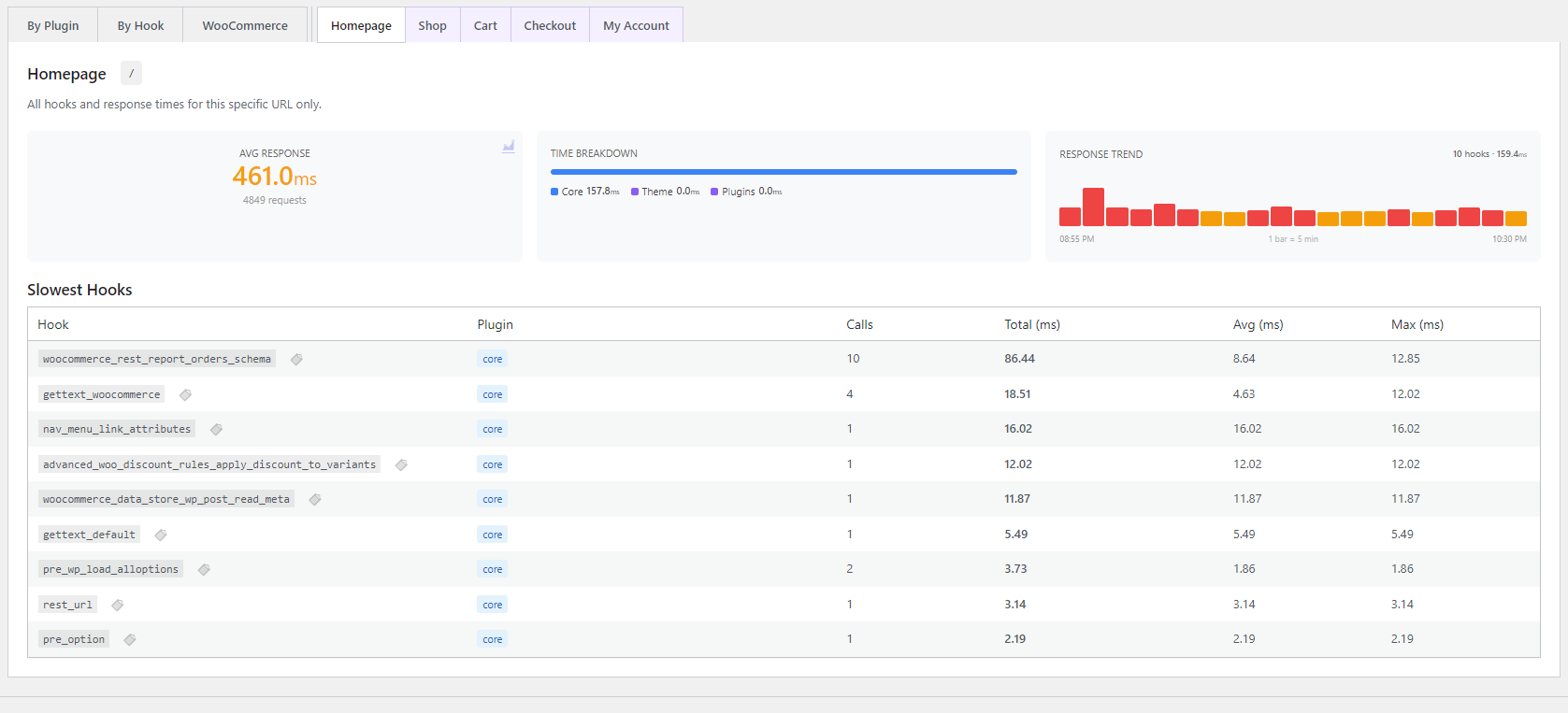Click chart icon in AVG RESPONSE card
The image size is (1568, 713).
point(509,146)
